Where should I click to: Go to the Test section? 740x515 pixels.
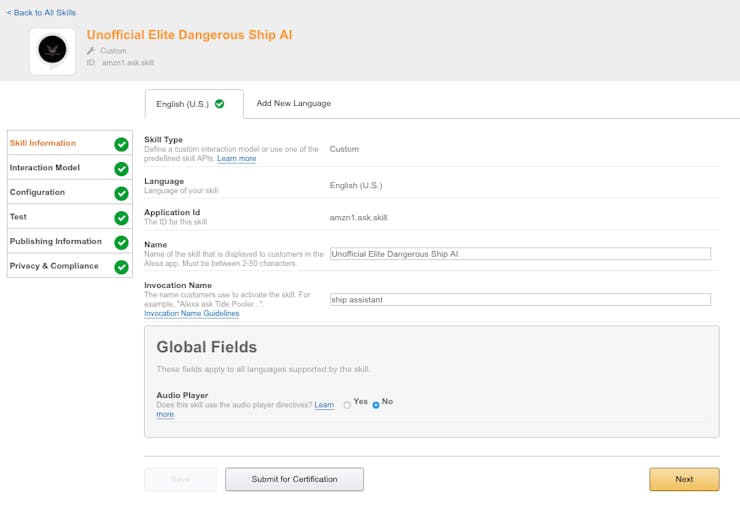[x=70, y=217]
